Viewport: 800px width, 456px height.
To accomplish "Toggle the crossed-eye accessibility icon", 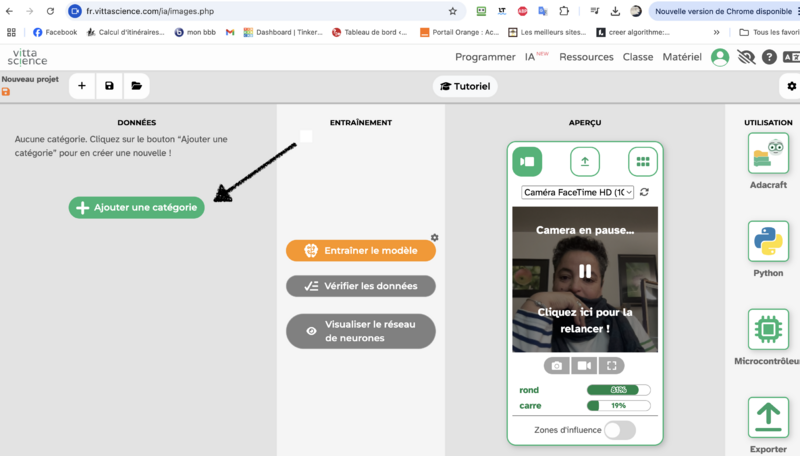I will 746,57.
